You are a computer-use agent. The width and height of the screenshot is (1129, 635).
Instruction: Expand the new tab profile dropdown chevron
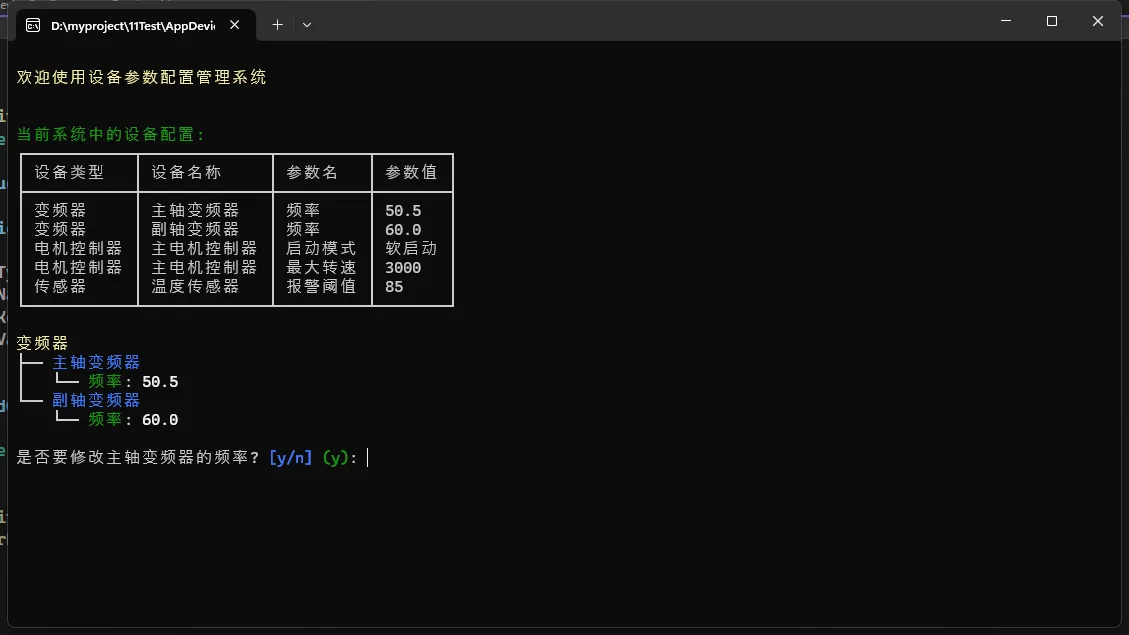pos(307,25)
